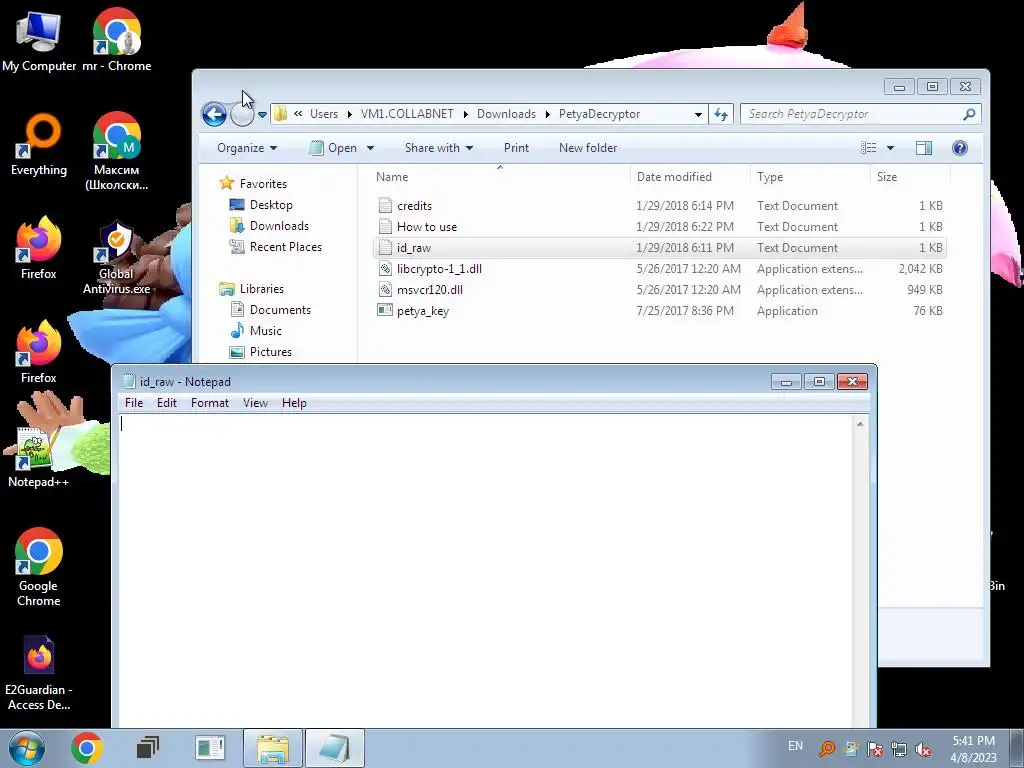
Task: Select VM1.COLLABNET breadcrumb segment
Action: point(407,114)
